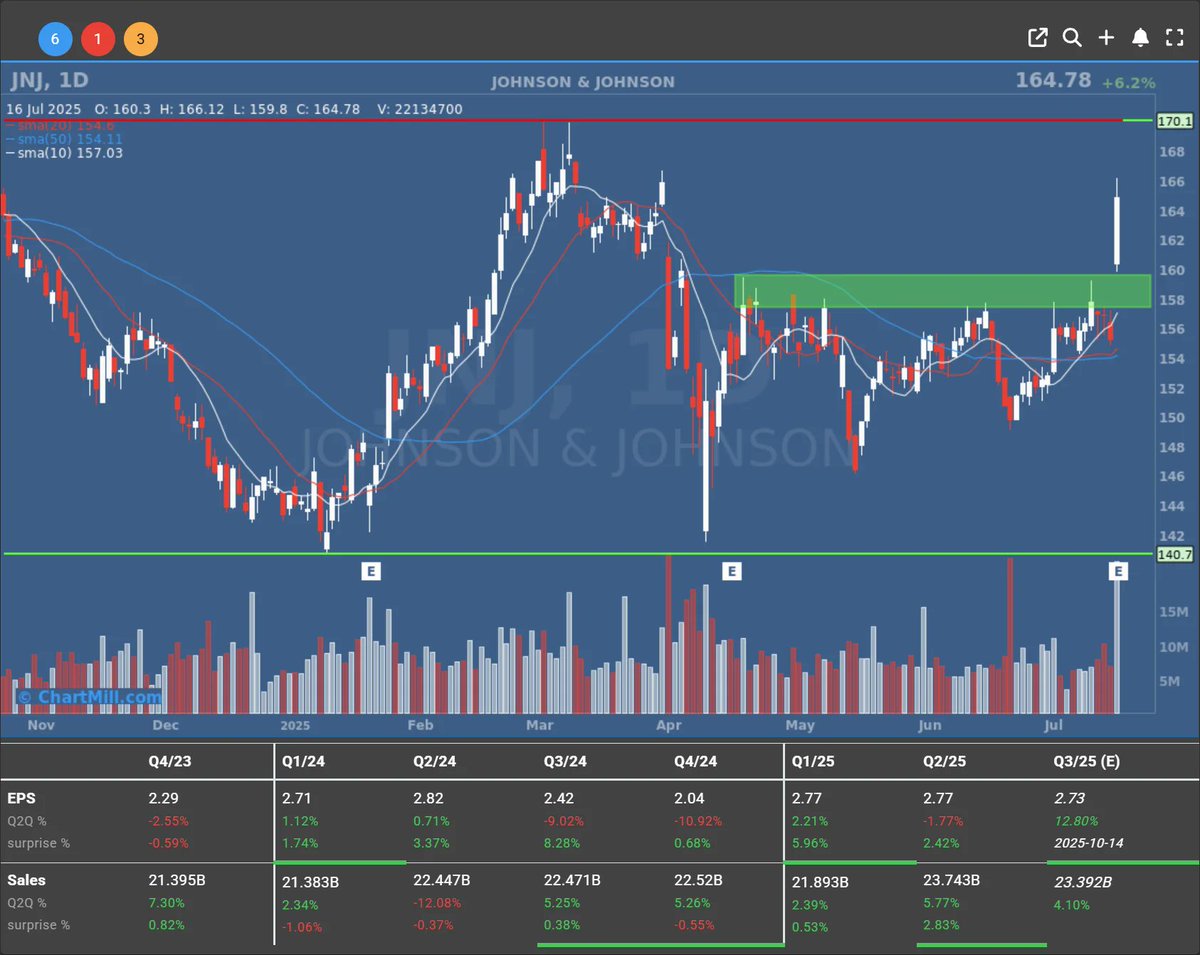The width and height of the screenshot is (1200, 955).
Task: Click the JOHNSON & JOHNSON title
Action: pos(583,82)
